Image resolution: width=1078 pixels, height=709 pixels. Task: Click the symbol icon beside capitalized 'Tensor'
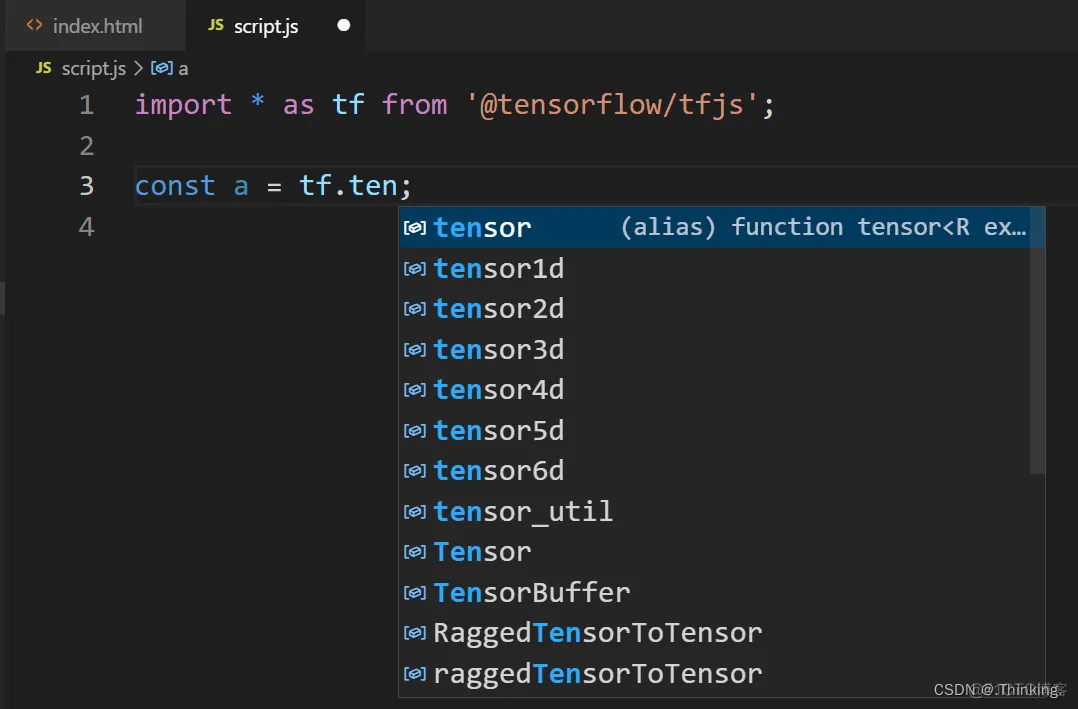coord(415,552)
